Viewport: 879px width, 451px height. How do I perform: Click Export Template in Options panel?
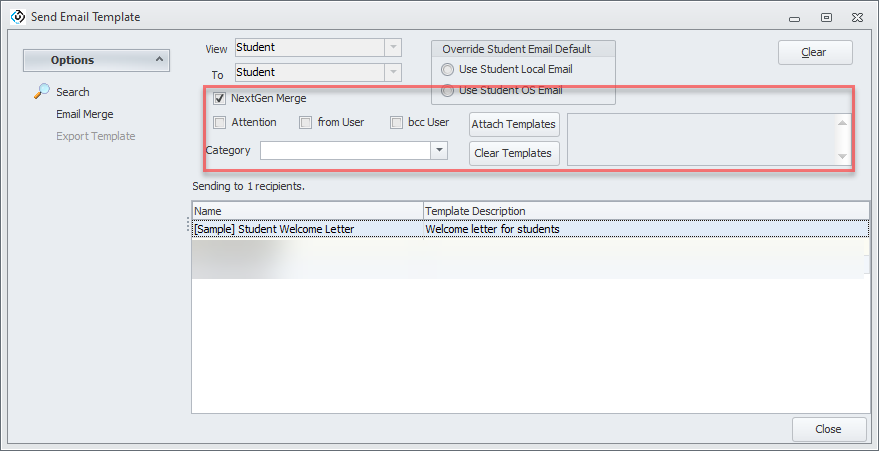(x=95, y=136)
